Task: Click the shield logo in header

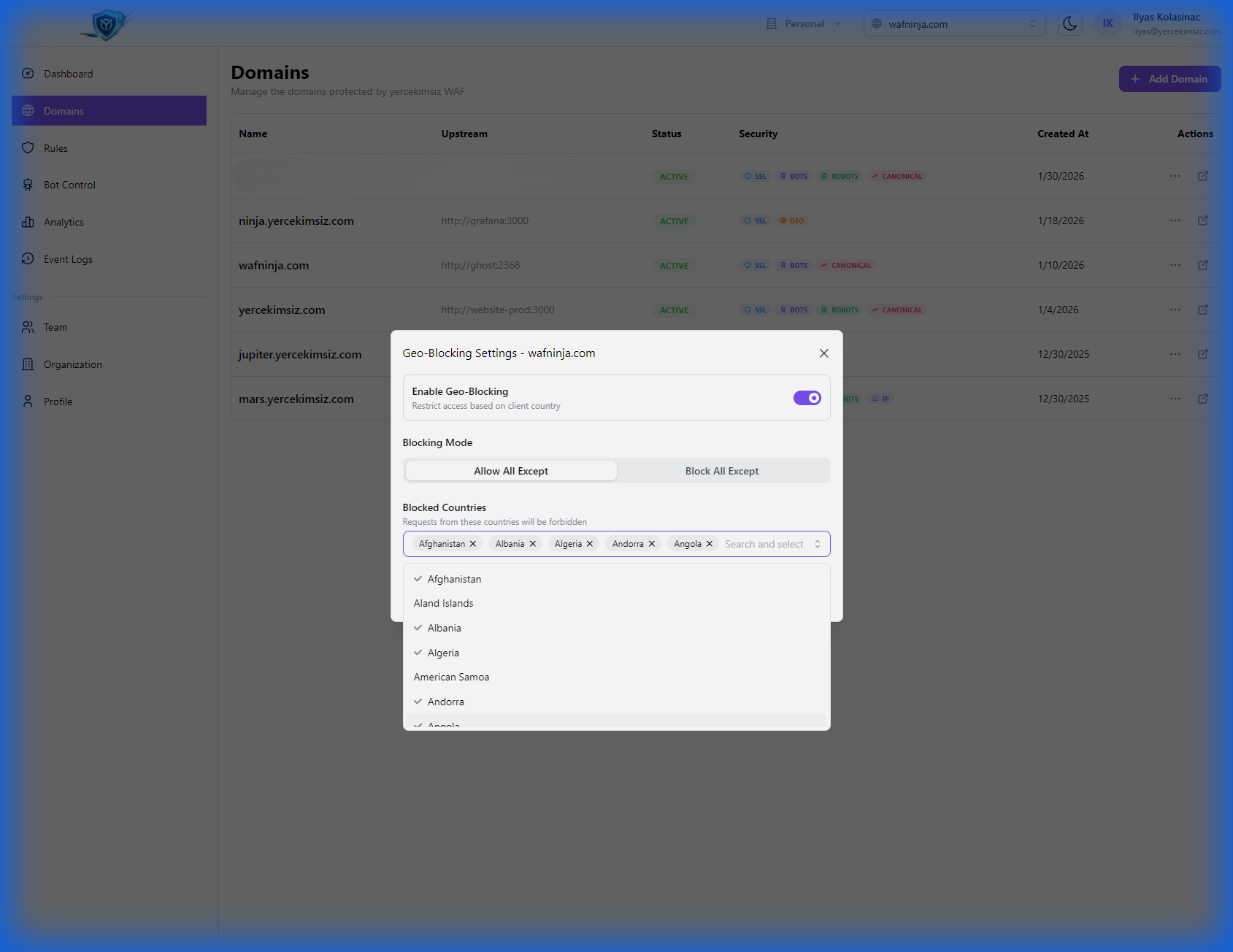Action: tap(106, 24)
